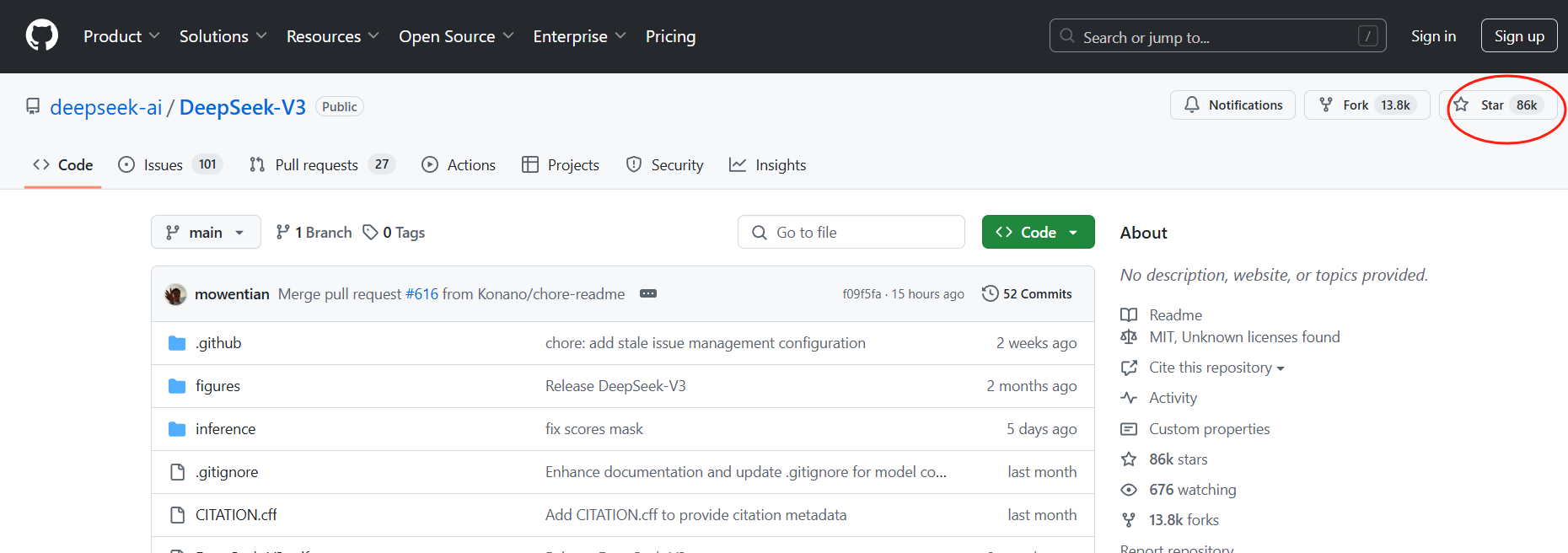Expand the Solutions dropdown
Screen dimensions: 1568x553
223,36
